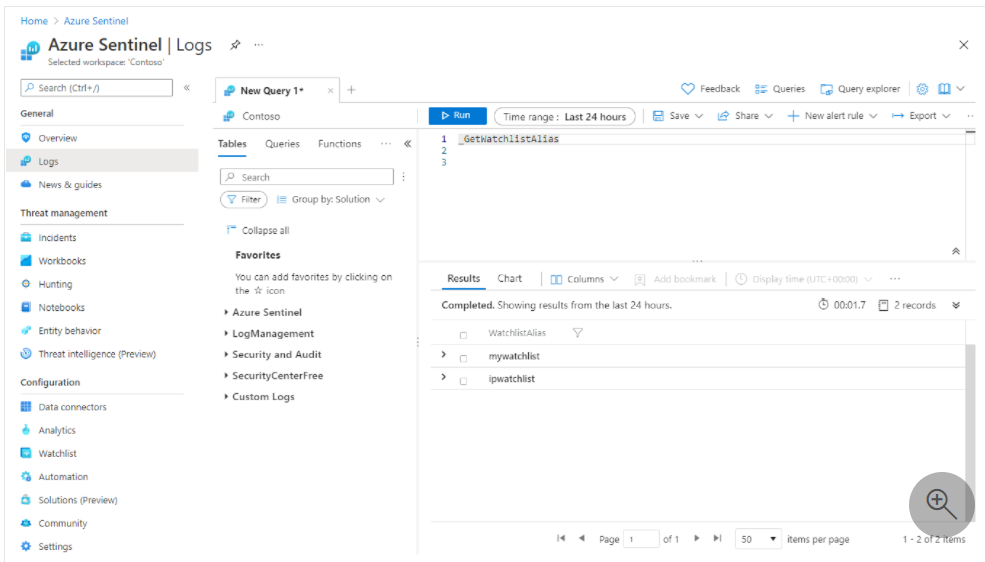
Task: Select the Results tab
Action: coord(464,278)
